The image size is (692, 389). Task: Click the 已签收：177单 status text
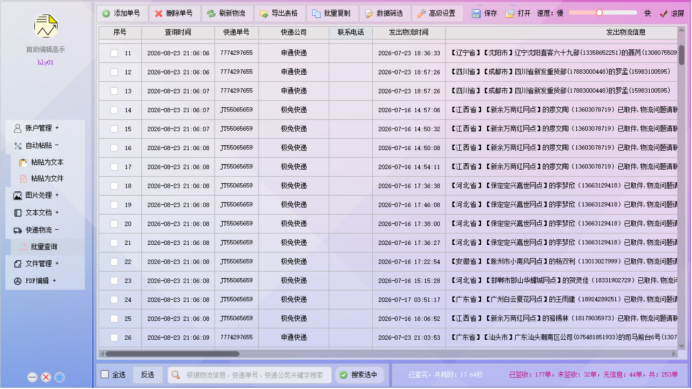(x=531, y=374)
